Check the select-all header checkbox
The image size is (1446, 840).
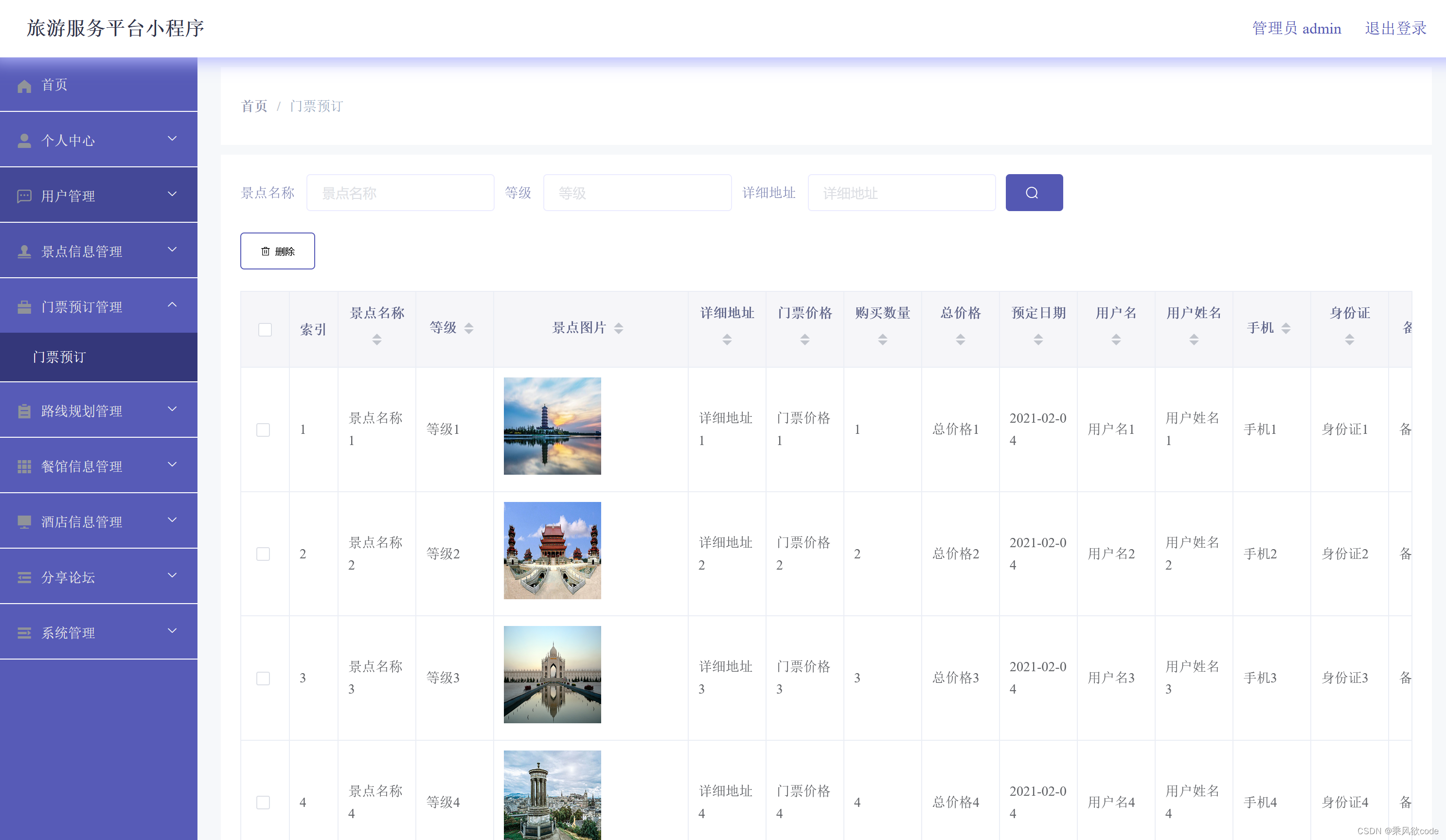click(265, 329)
